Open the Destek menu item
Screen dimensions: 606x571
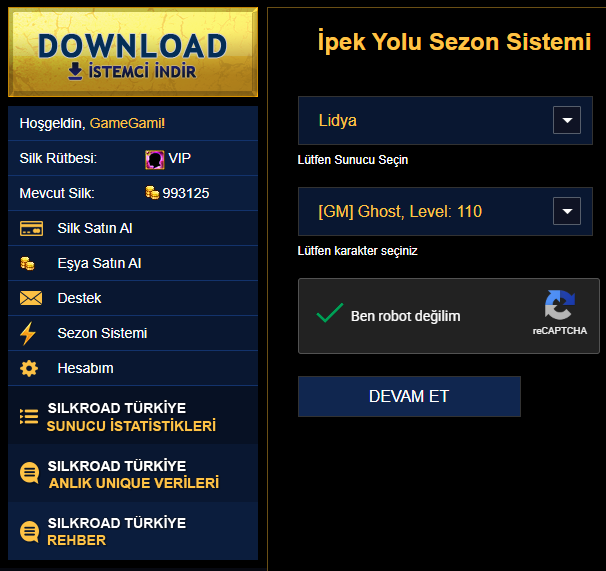pos(133,298)
